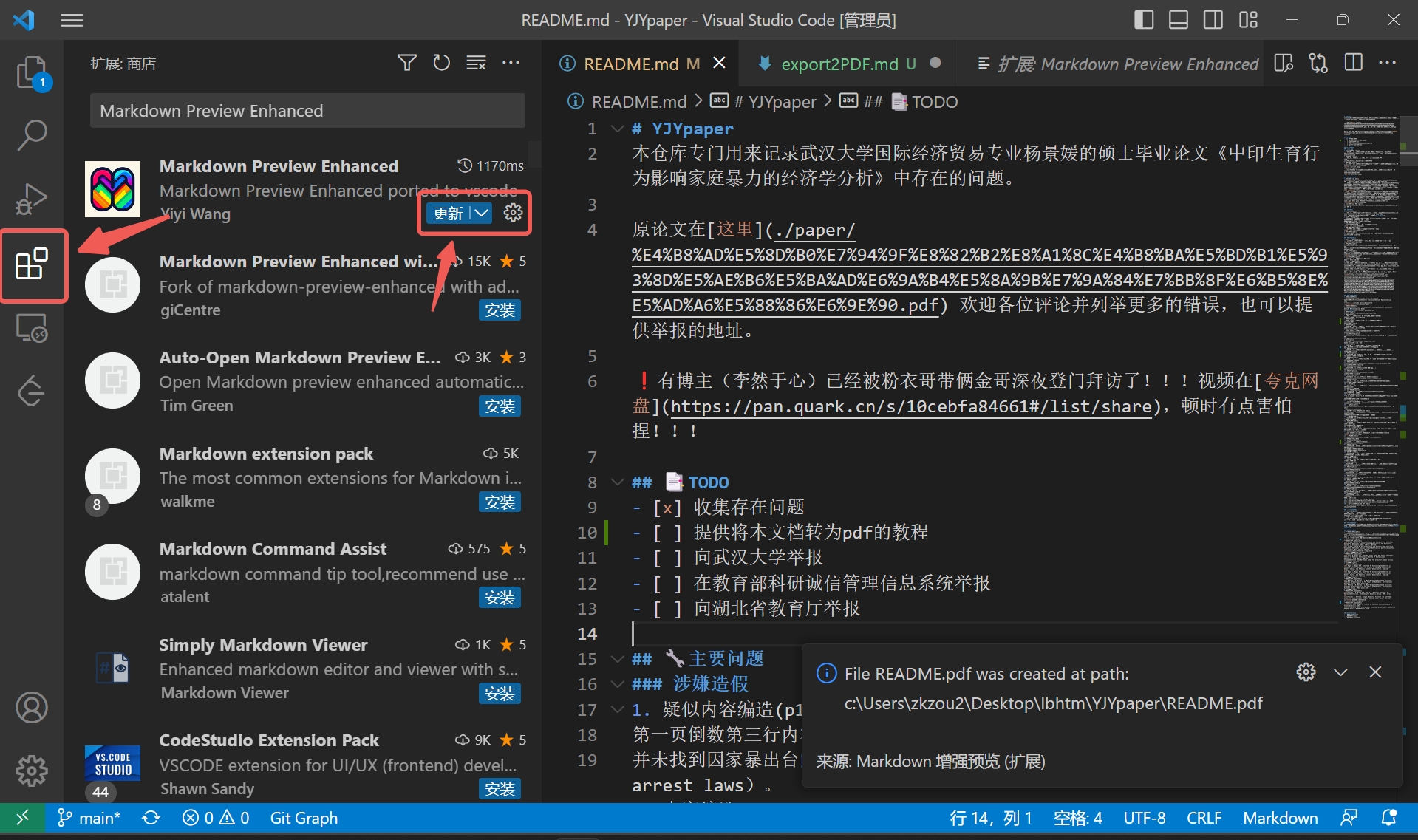This screenshot has height=840, width=1418.
Task: Install Markdown Command Assist
Action: pyautogui.click(x=500, y=598)
